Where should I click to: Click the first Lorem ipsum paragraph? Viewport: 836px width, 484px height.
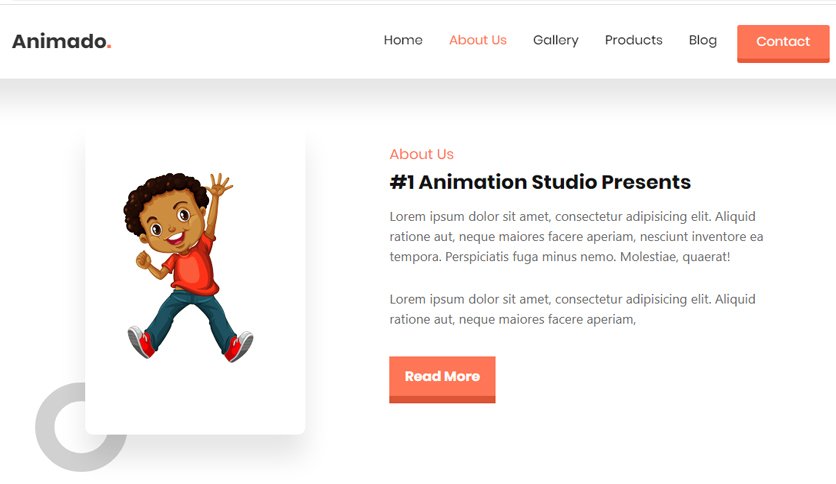tap(576, 237)
